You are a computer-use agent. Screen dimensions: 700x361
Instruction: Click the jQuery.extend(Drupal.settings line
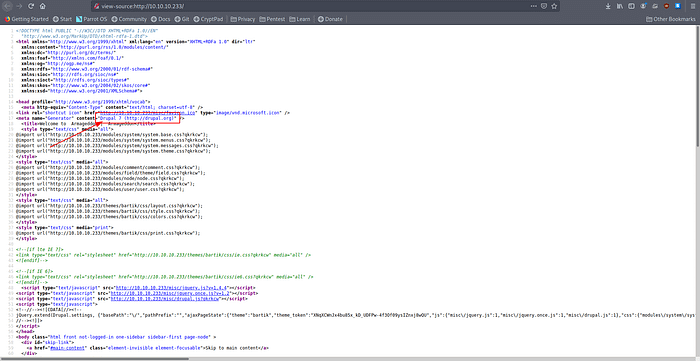tap(355, 315)
